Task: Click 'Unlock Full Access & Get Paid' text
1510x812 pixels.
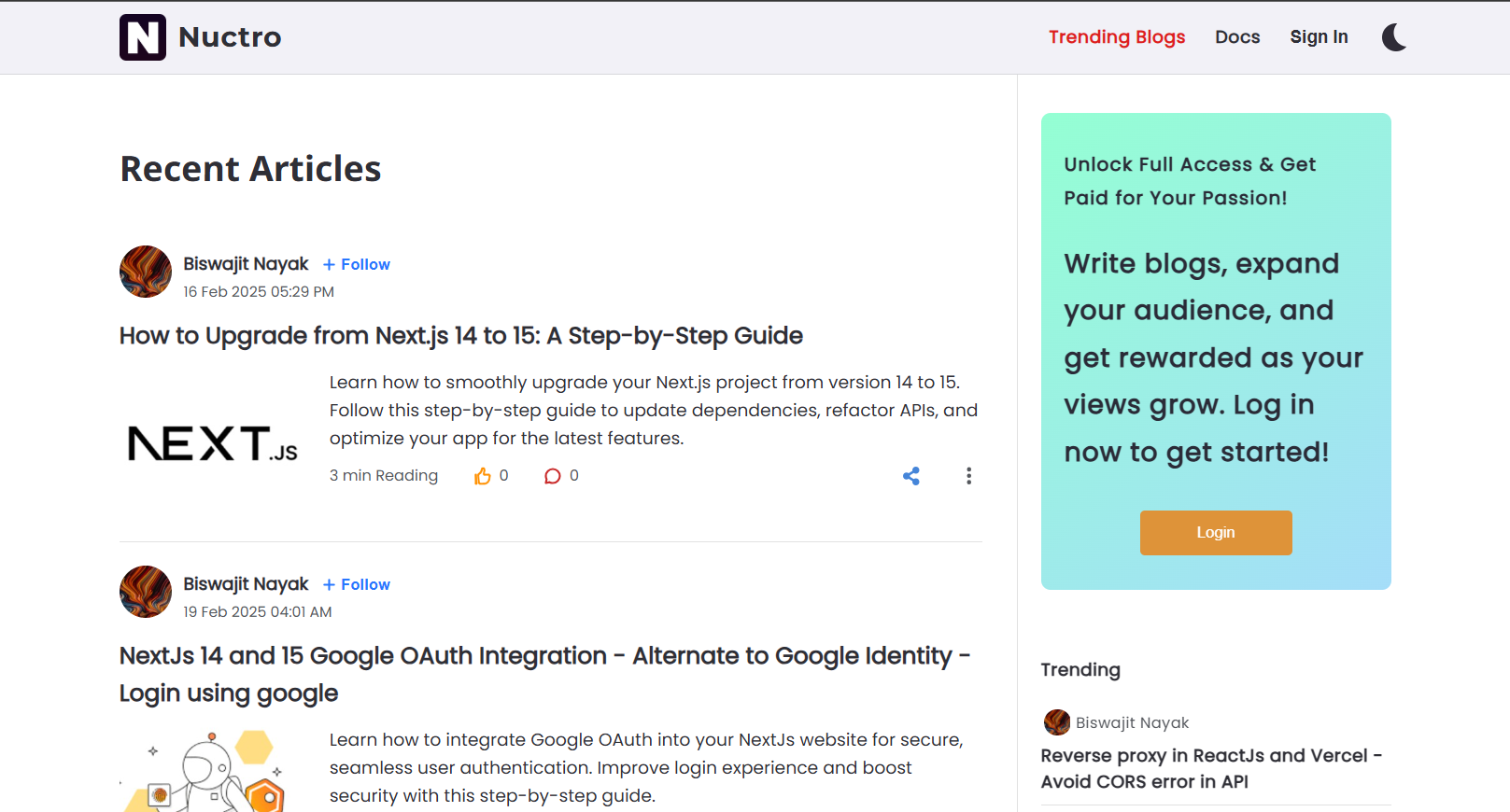Action: click(x=1190, y=181)
